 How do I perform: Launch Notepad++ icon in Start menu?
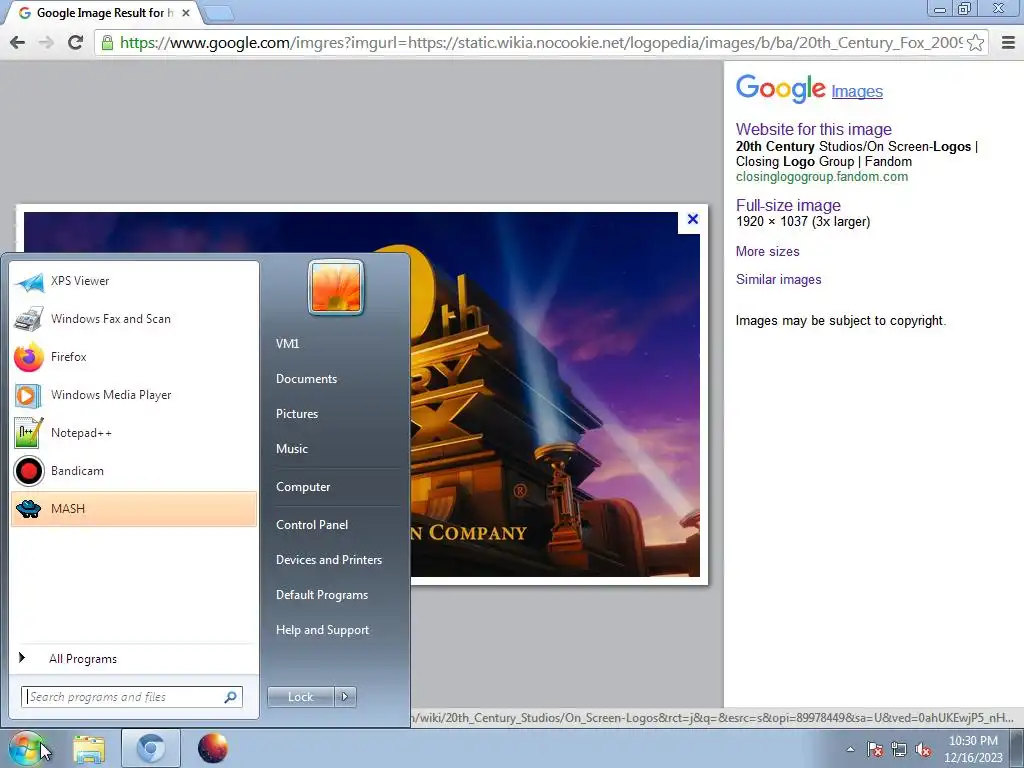click(29, 433)
